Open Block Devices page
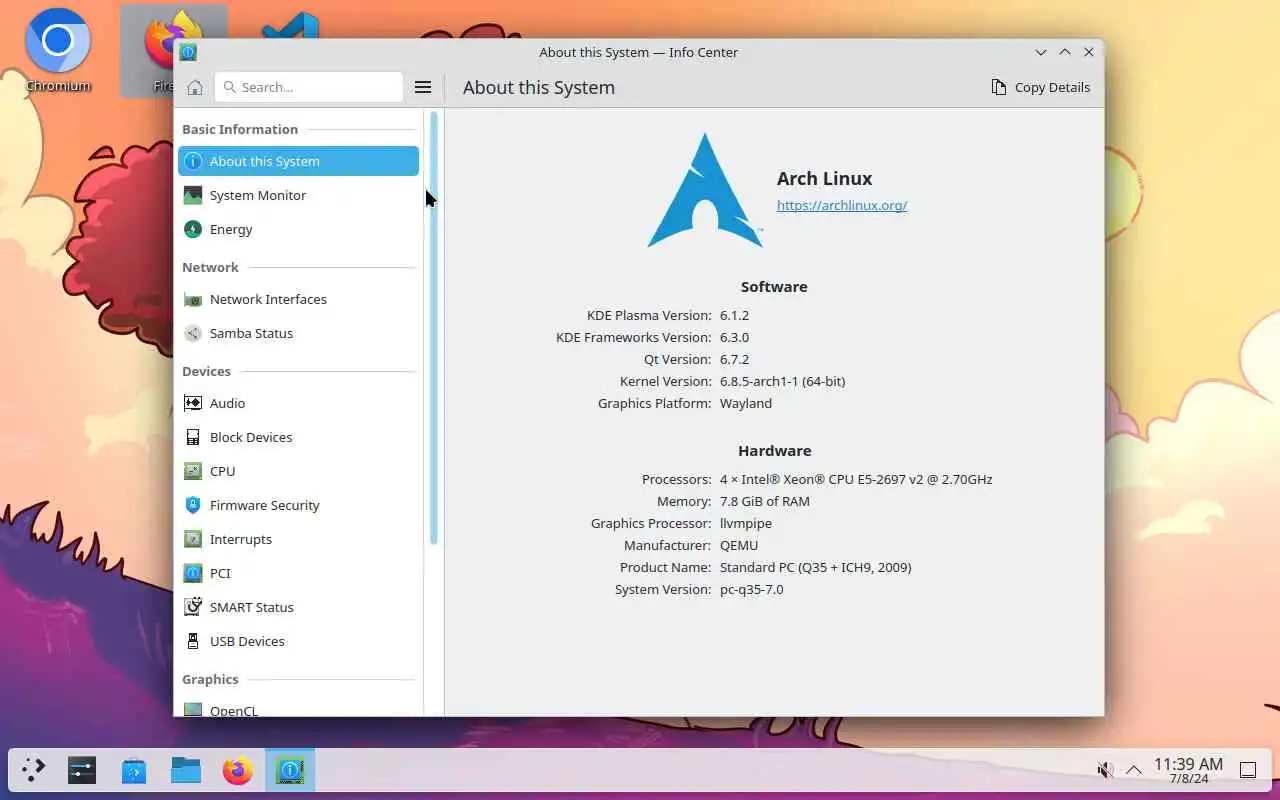 298,437
